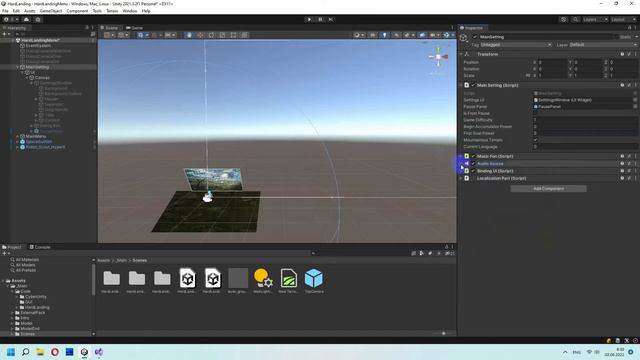Open the Opera browser taskbar icon

click(55, 352)
